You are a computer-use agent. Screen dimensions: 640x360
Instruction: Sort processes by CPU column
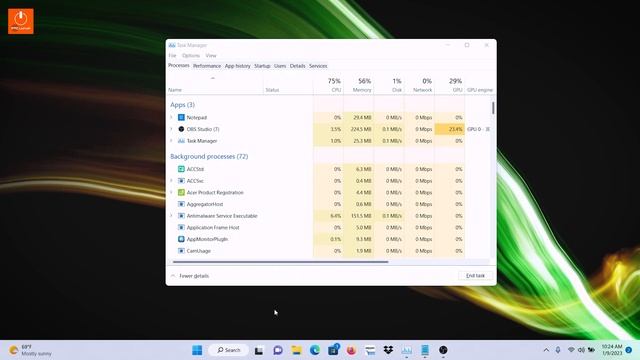328,85
